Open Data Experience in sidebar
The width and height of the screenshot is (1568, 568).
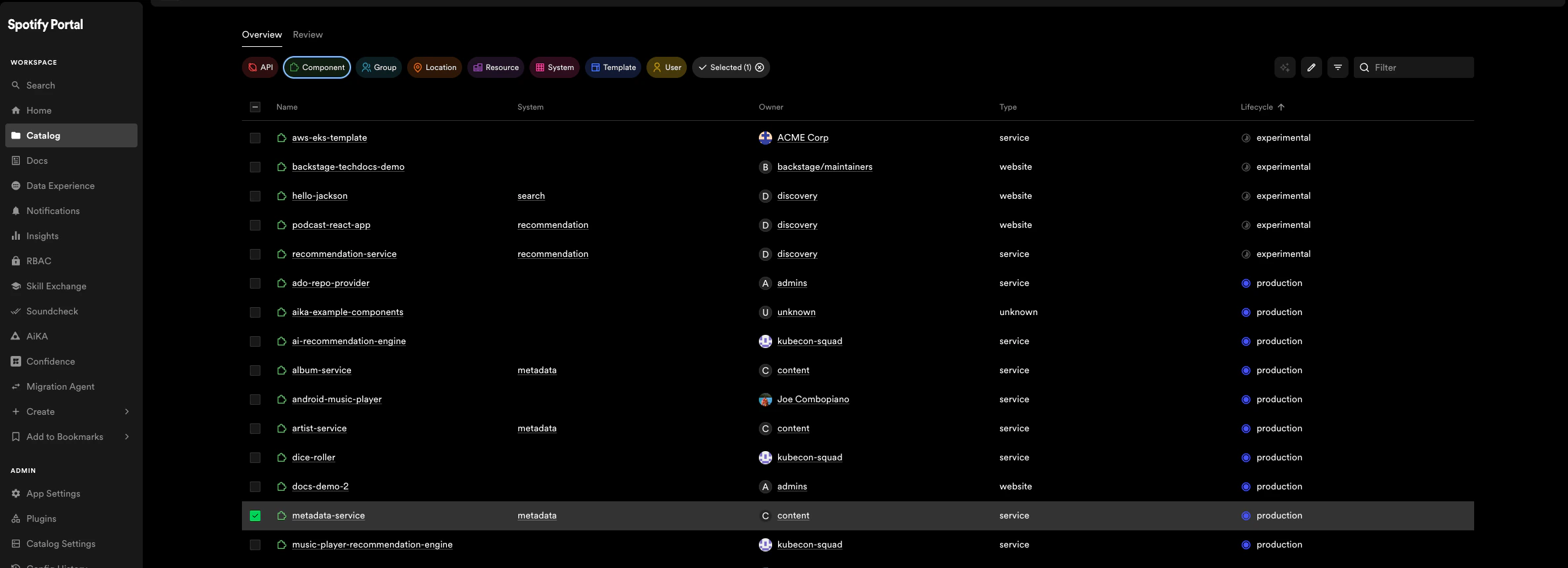(71, 186)
